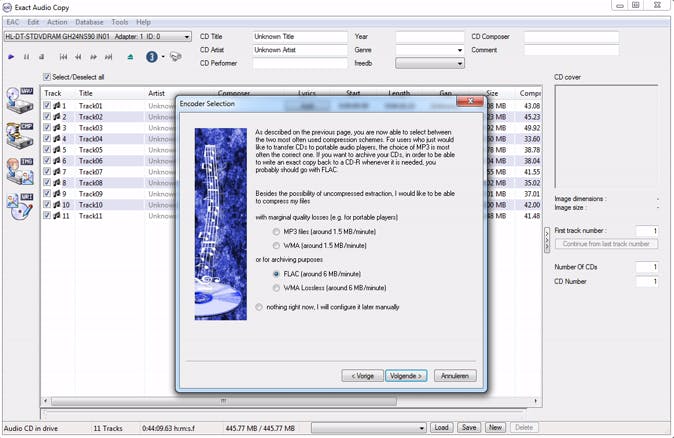The image size is (674, 438).
Task: Click the Year input field
Action: pyautogui.click(x=430, y=37)
